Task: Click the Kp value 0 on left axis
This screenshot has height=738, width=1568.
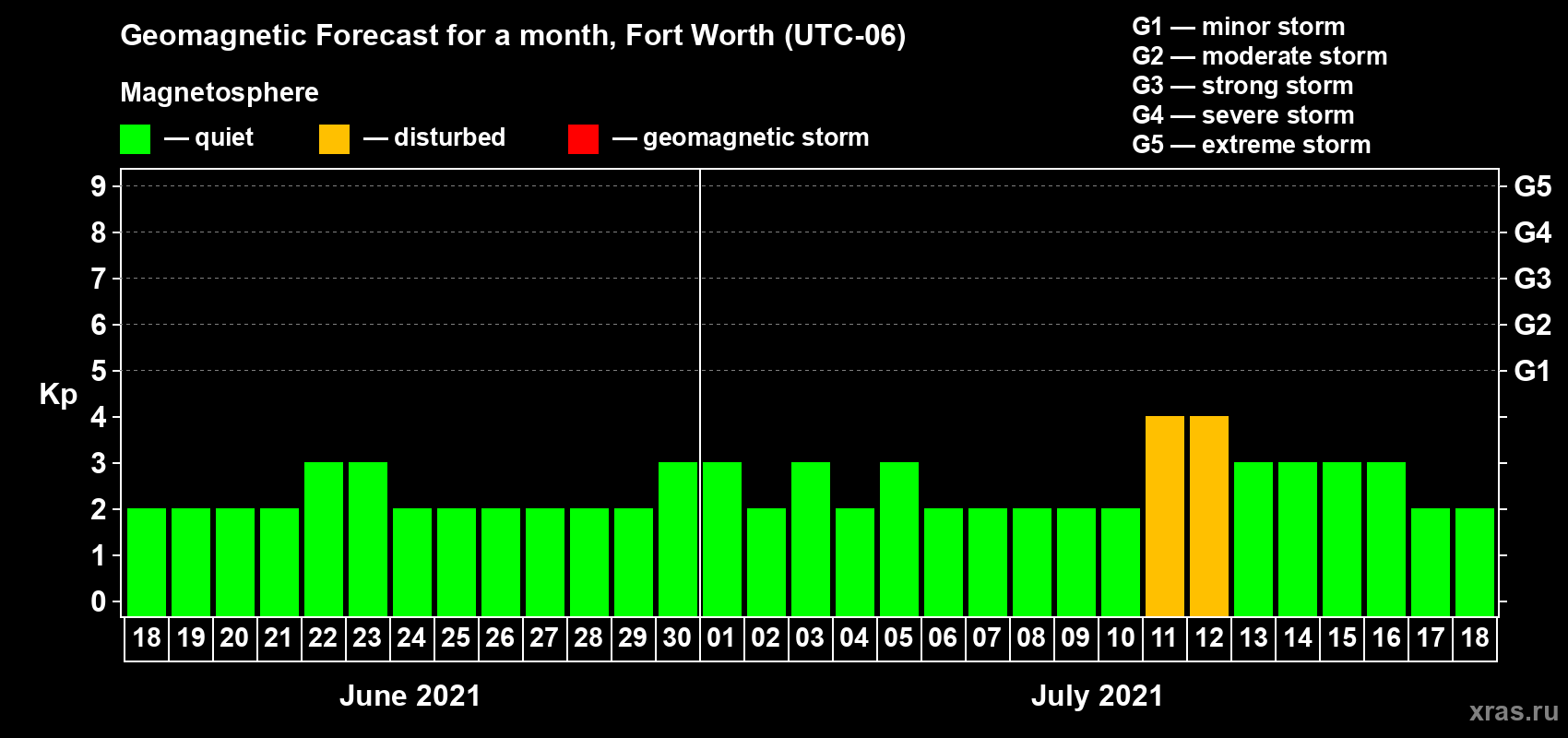Action: coord(99,601)
